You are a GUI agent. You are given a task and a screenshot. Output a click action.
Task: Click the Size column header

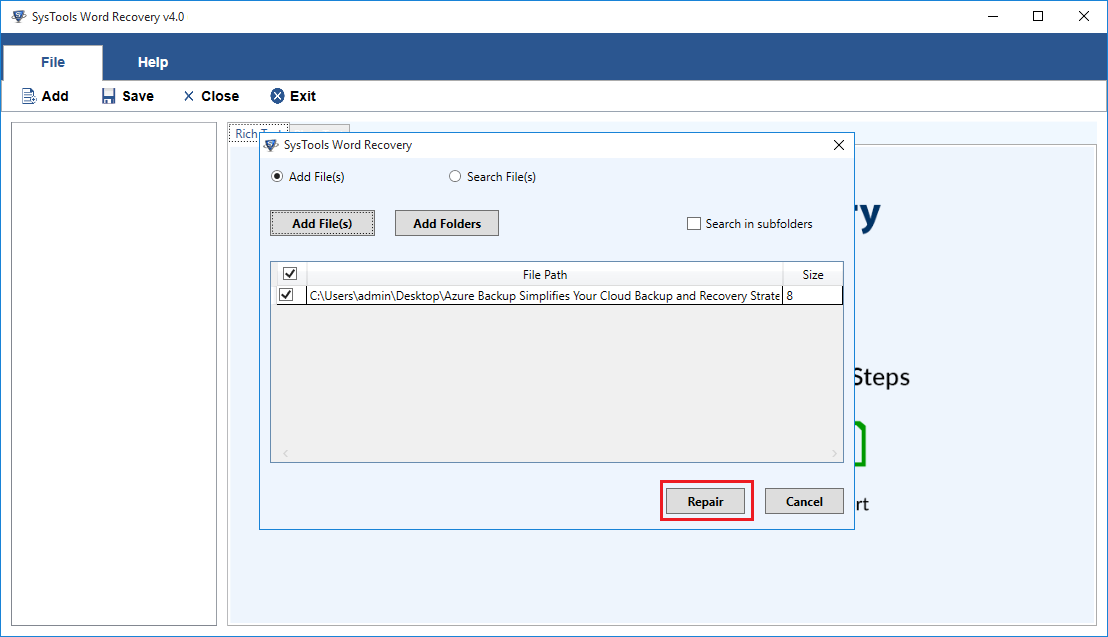point(813,274)
